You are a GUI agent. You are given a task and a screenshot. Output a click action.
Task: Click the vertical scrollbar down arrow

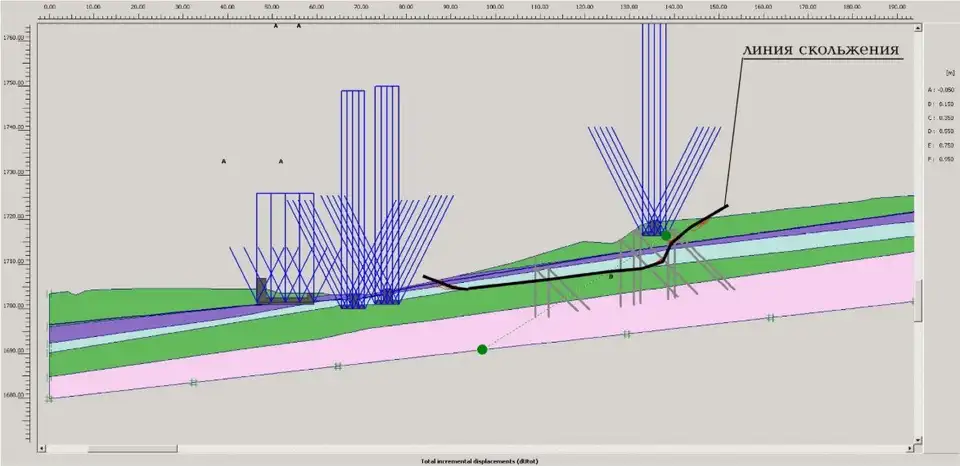pos(918,440)
